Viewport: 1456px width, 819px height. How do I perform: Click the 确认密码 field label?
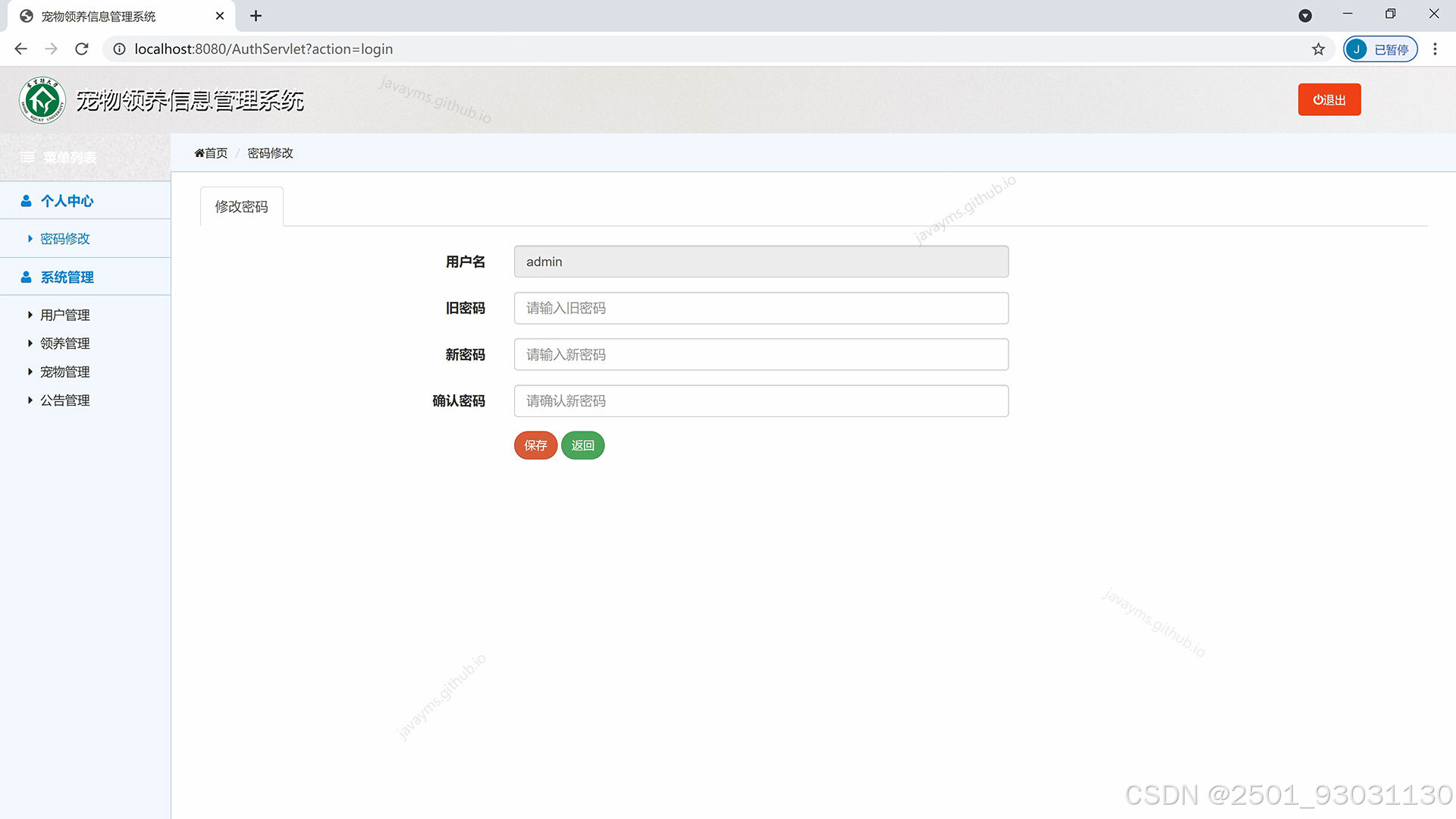(x=458, y=400)
